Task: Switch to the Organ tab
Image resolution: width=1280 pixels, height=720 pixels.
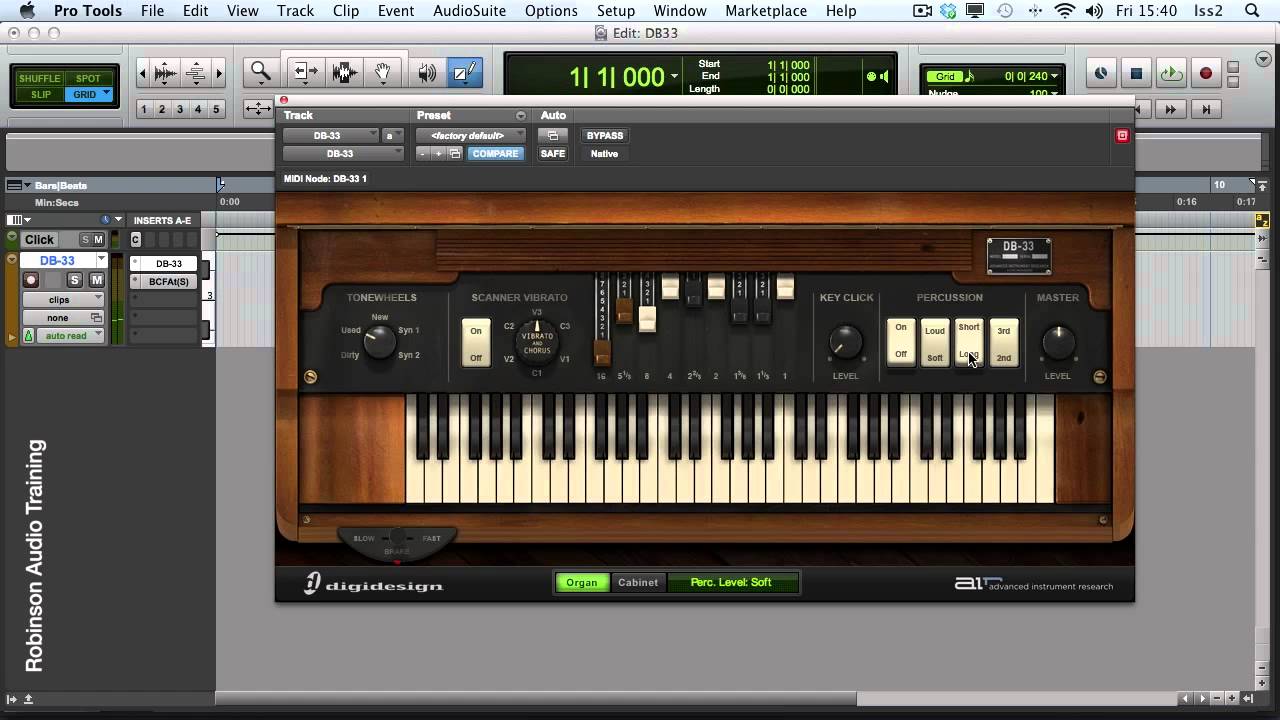Action: pyautogui.click(x=582, y=582)
